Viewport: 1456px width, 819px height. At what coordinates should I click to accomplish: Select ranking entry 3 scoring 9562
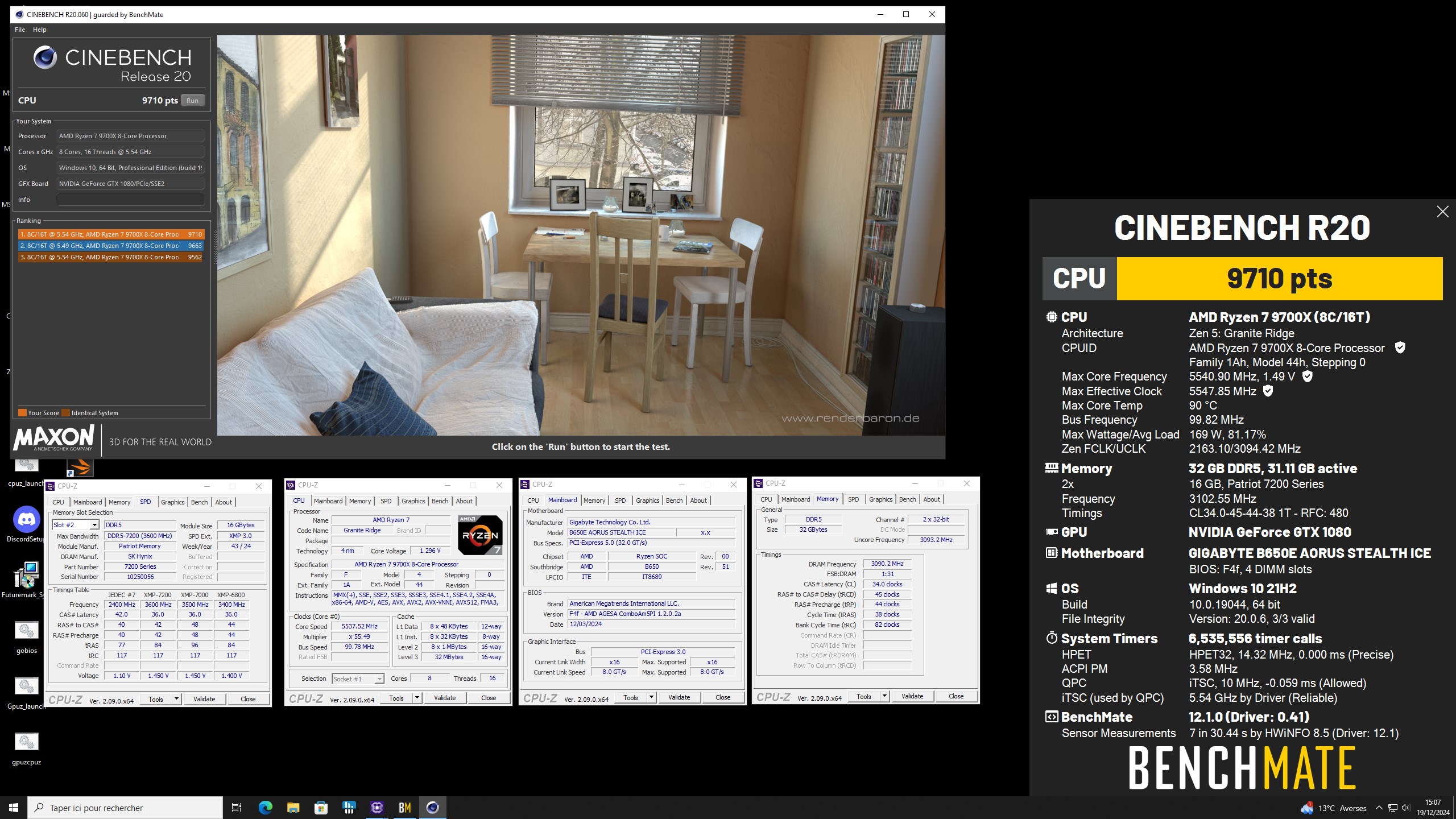click(110, 257)
